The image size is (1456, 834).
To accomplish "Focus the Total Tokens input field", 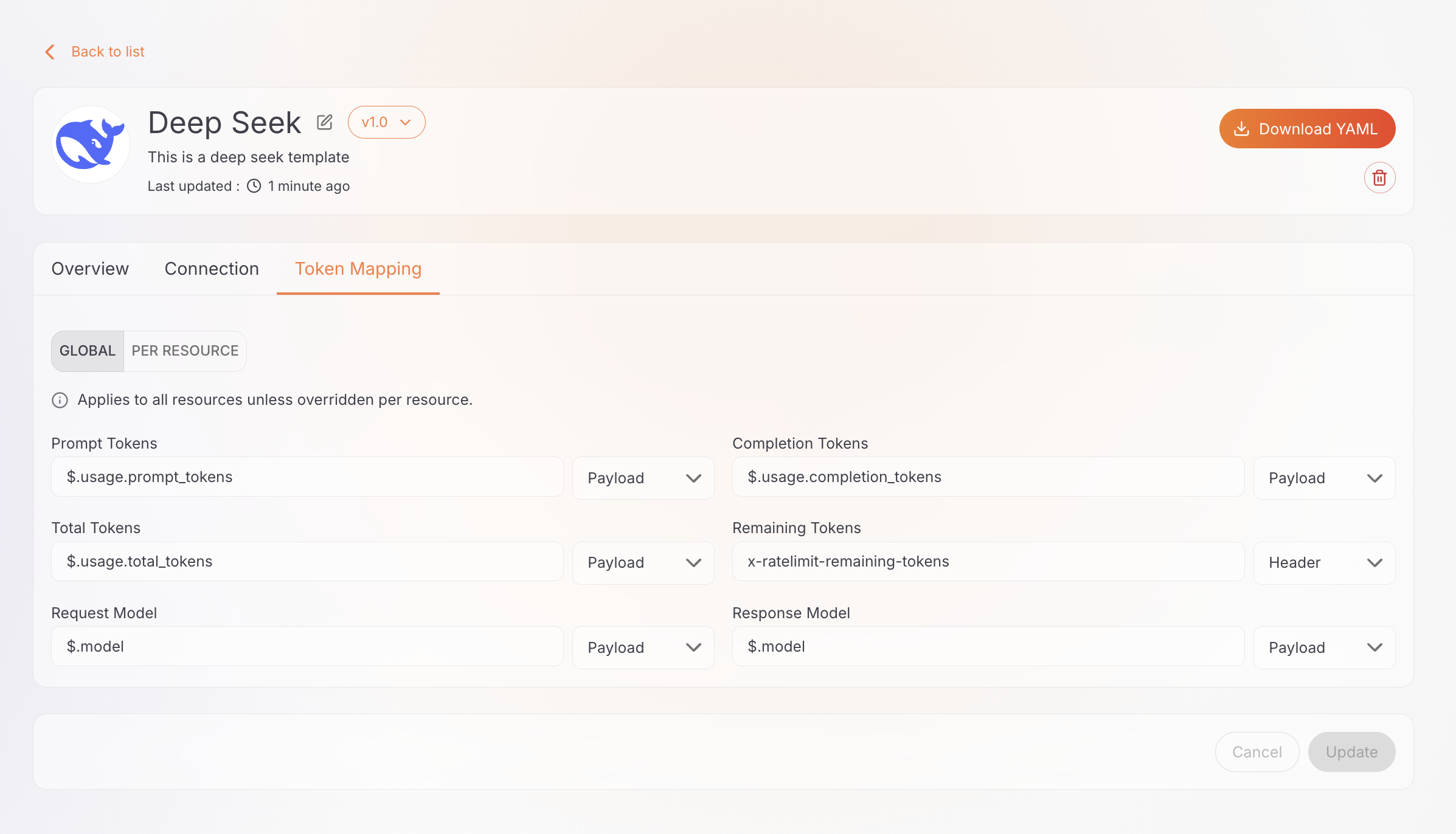I will pyautogui.click(x=307, y=562).
